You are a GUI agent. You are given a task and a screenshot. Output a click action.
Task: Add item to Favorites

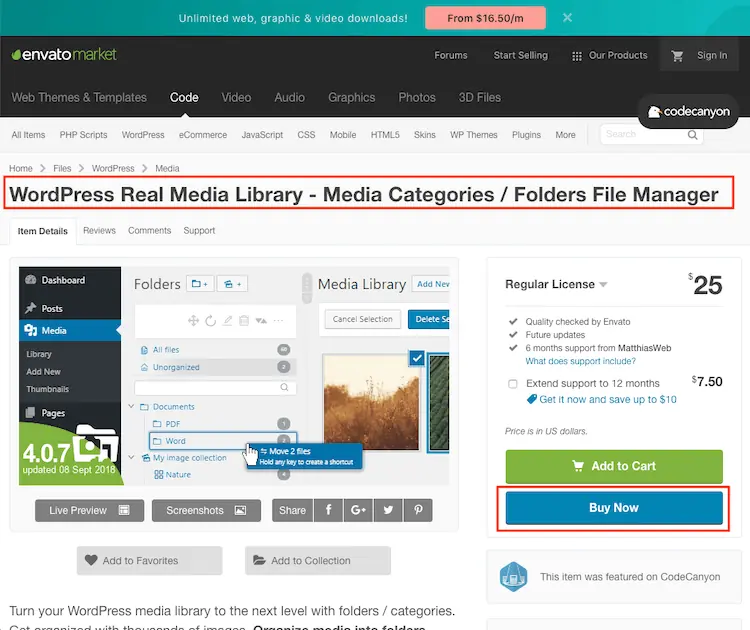(x=149, y=561)
